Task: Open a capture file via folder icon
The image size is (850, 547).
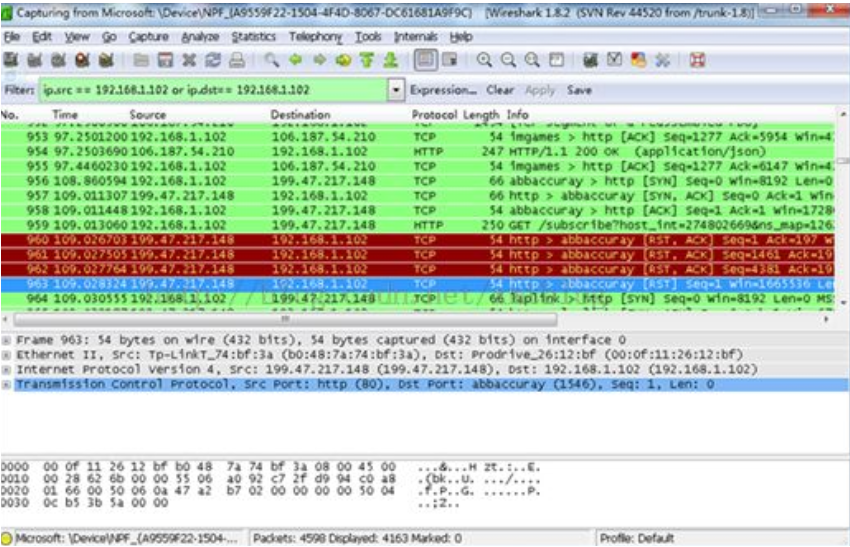Action: click(141, 60)
